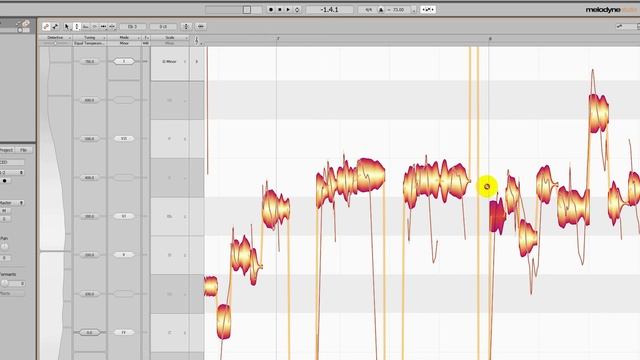Click the 600.0 cents tuning value
The image size is (640, 360).
(x=89, y=100)
